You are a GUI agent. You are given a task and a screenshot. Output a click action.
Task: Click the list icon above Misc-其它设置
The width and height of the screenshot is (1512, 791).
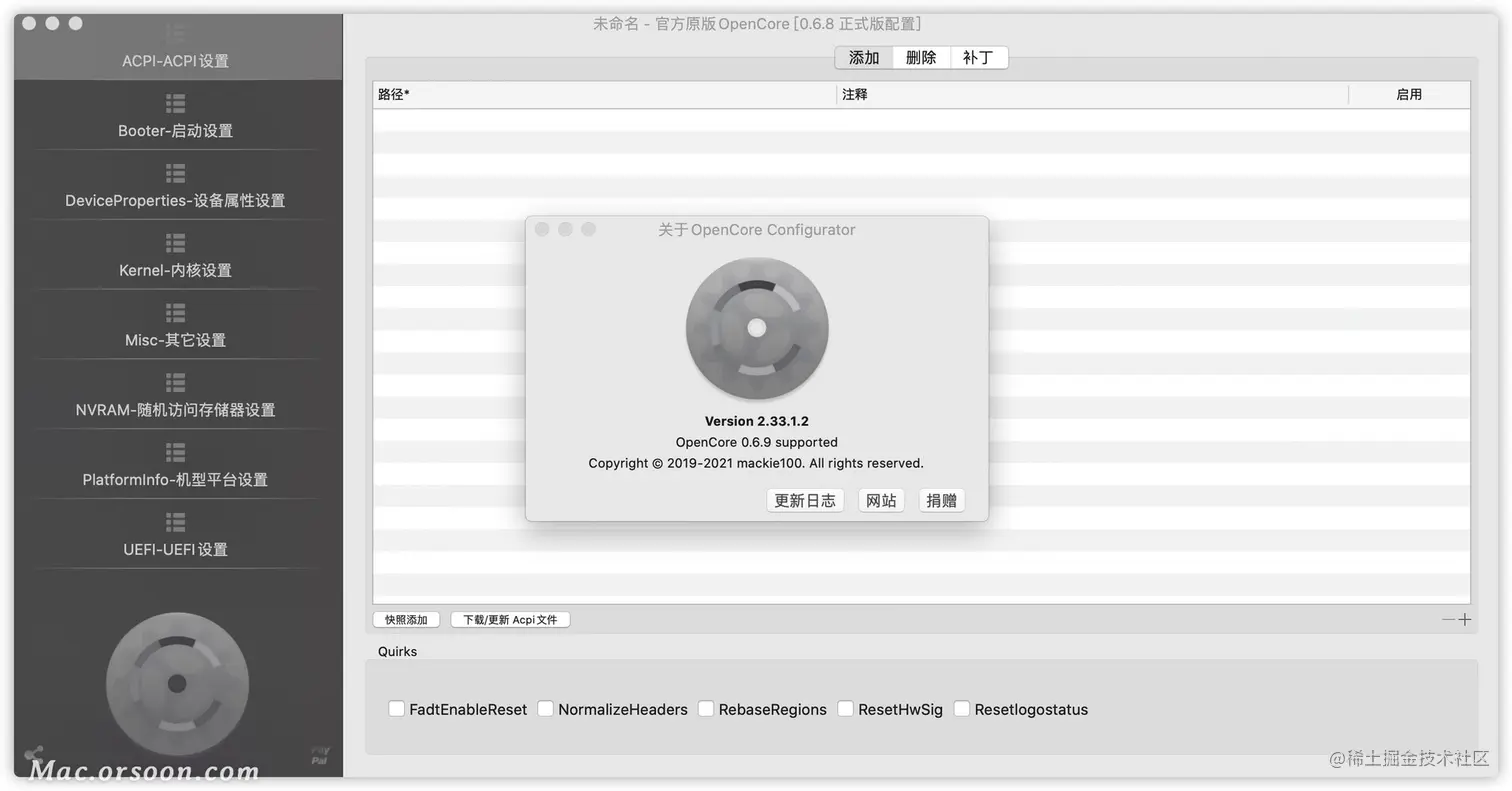[176, 313]
